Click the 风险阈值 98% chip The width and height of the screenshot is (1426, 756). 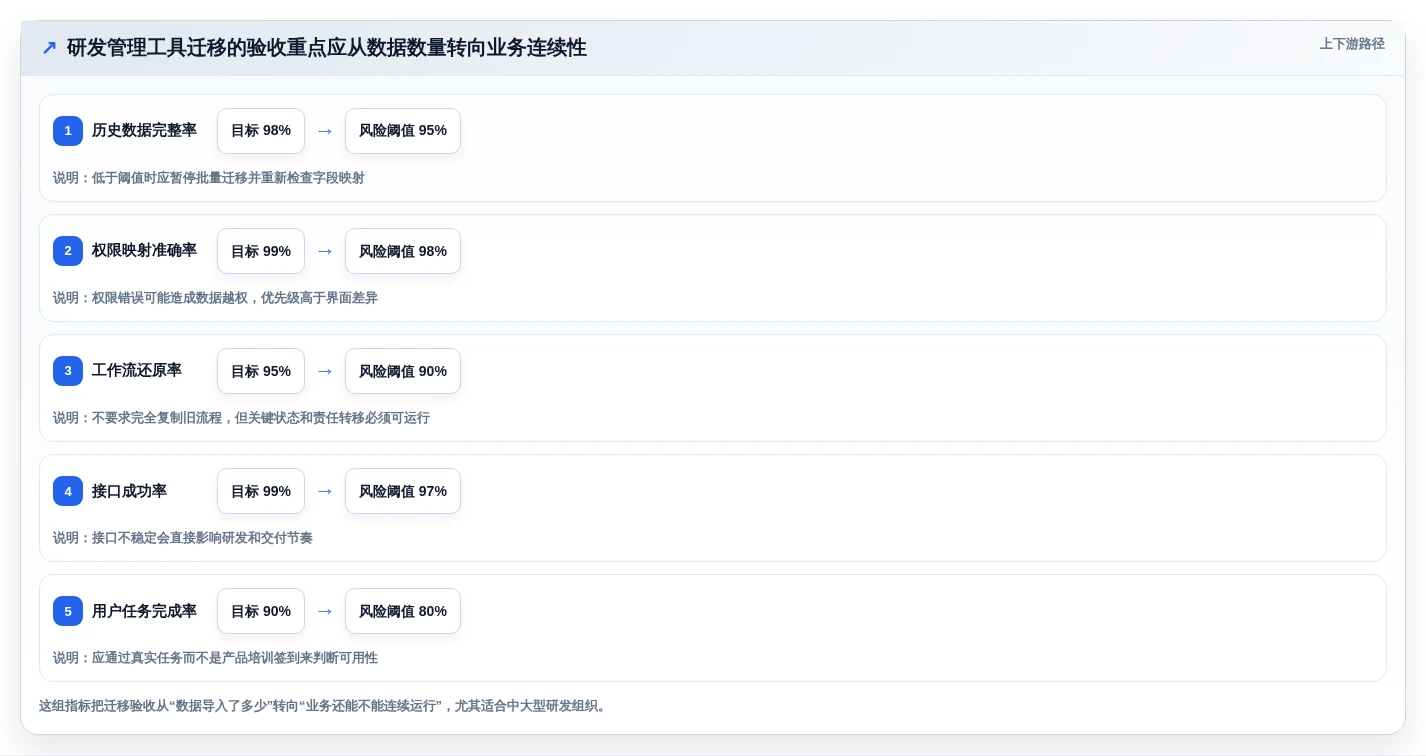coord(403,251)
